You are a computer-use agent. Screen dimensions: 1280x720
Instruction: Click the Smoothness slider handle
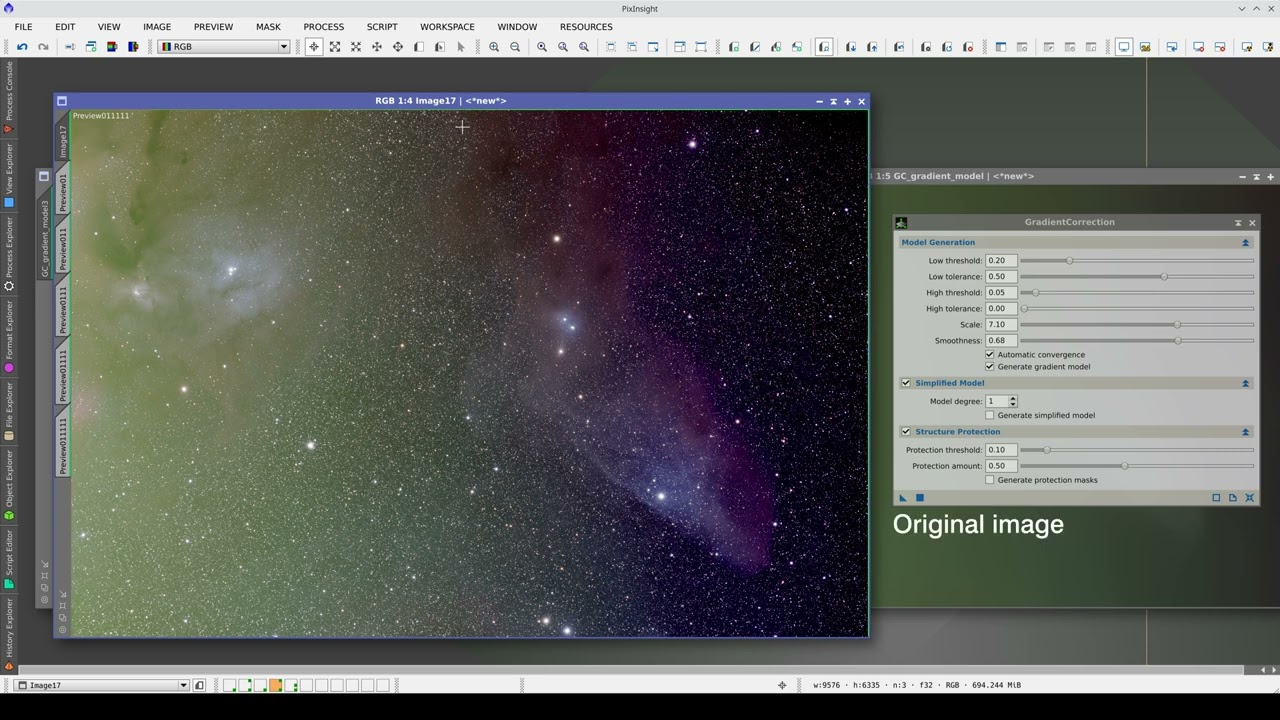[1177, 341]
